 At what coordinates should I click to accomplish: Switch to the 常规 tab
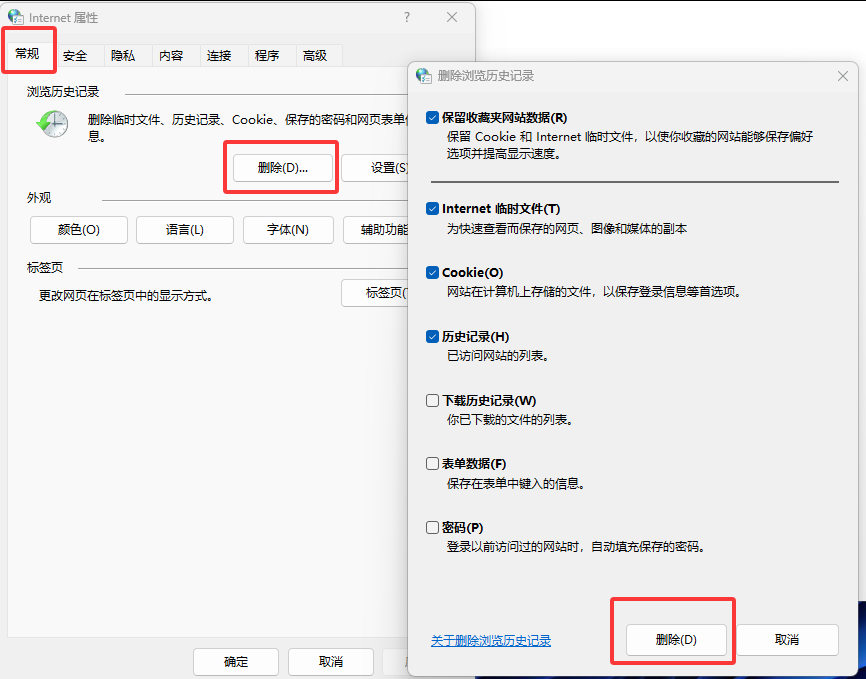click(27, 54)
